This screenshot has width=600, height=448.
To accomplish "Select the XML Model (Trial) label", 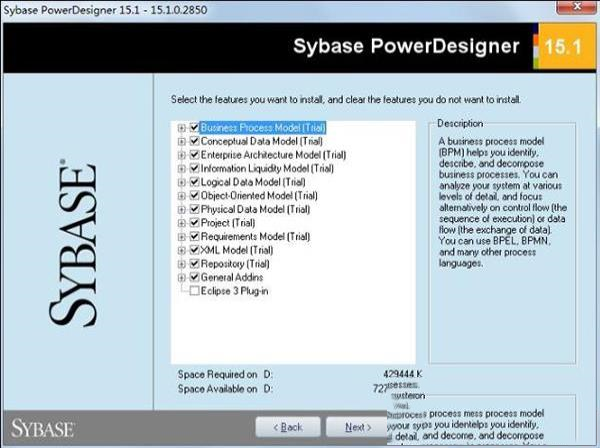I will (237, 250).
